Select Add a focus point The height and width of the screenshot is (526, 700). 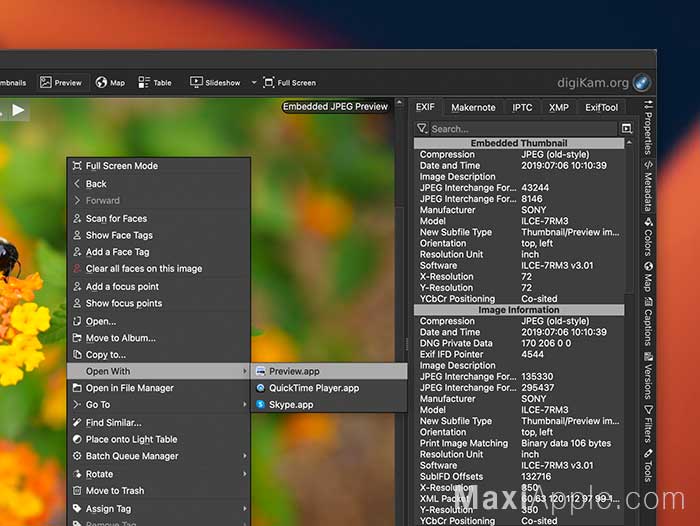pyautogui.click(x=158, y=286)
